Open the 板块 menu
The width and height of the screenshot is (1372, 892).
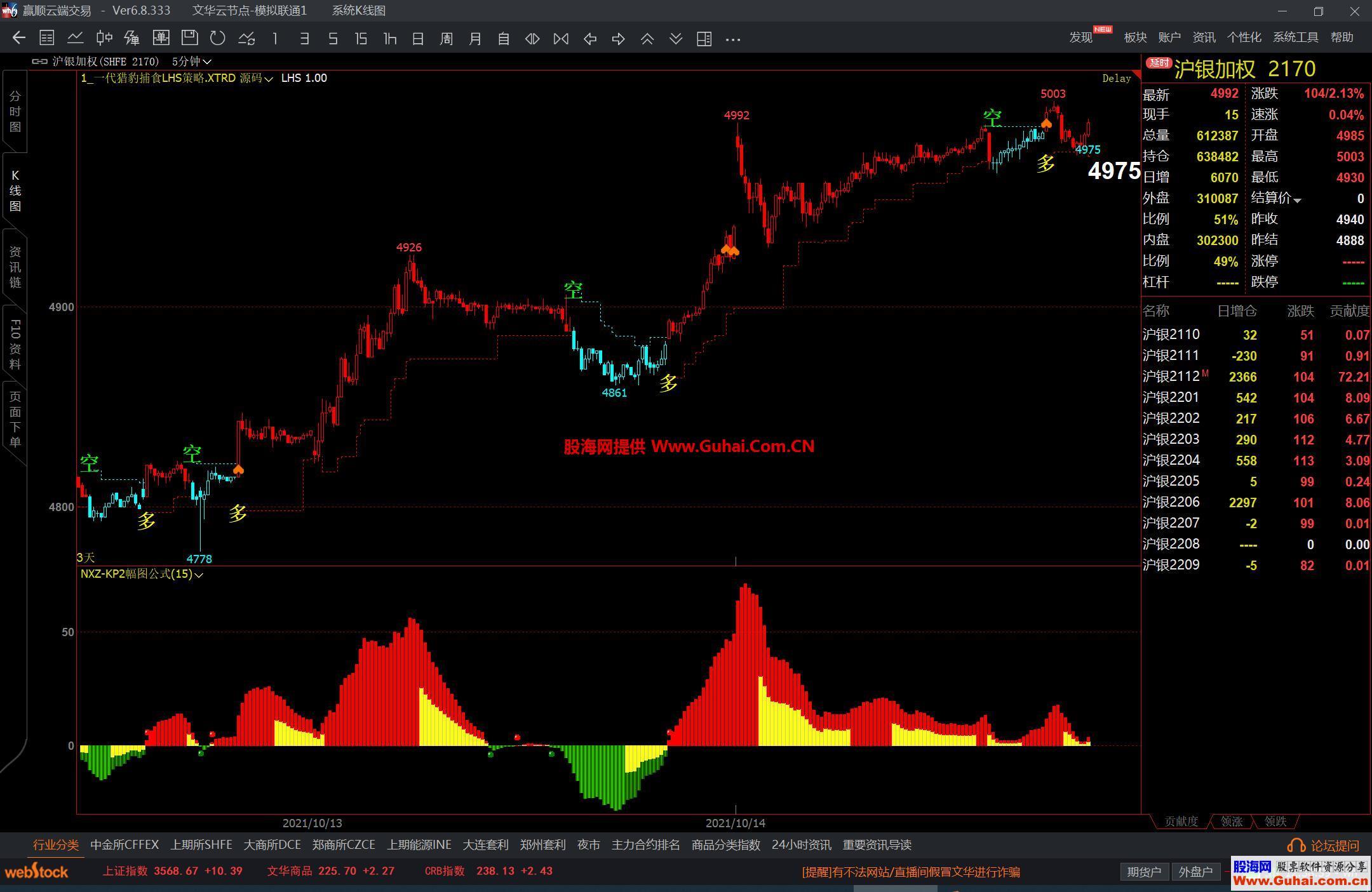coord(1135,37)
